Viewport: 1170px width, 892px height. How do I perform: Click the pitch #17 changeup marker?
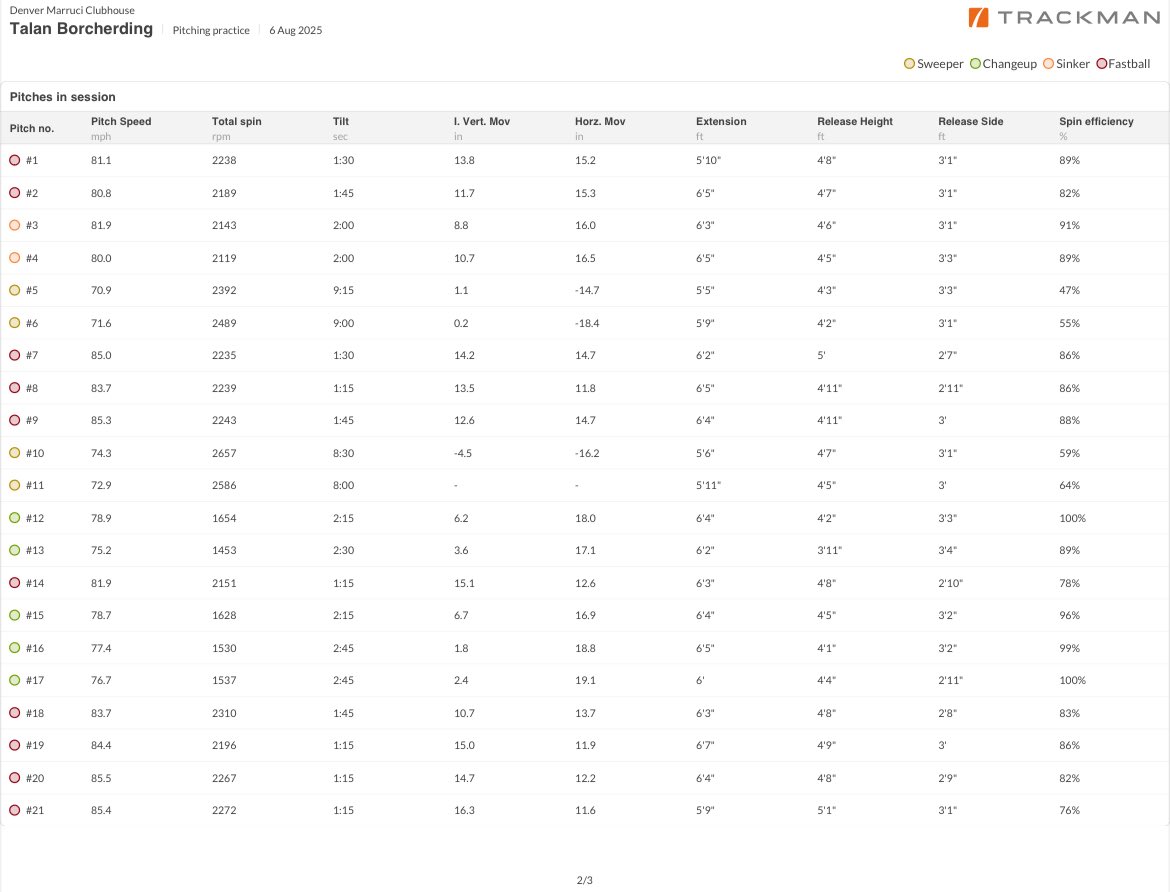pyautogui.click(x=14, y=680)
